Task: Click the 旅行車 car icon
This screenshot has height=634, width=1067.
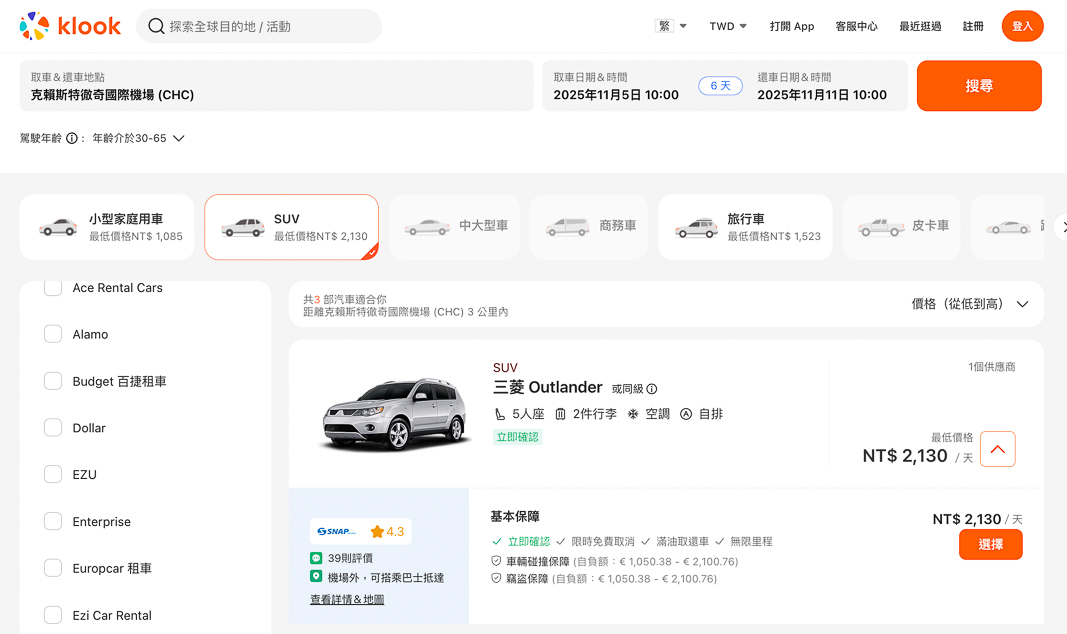Action: click(x=696, y=228)
